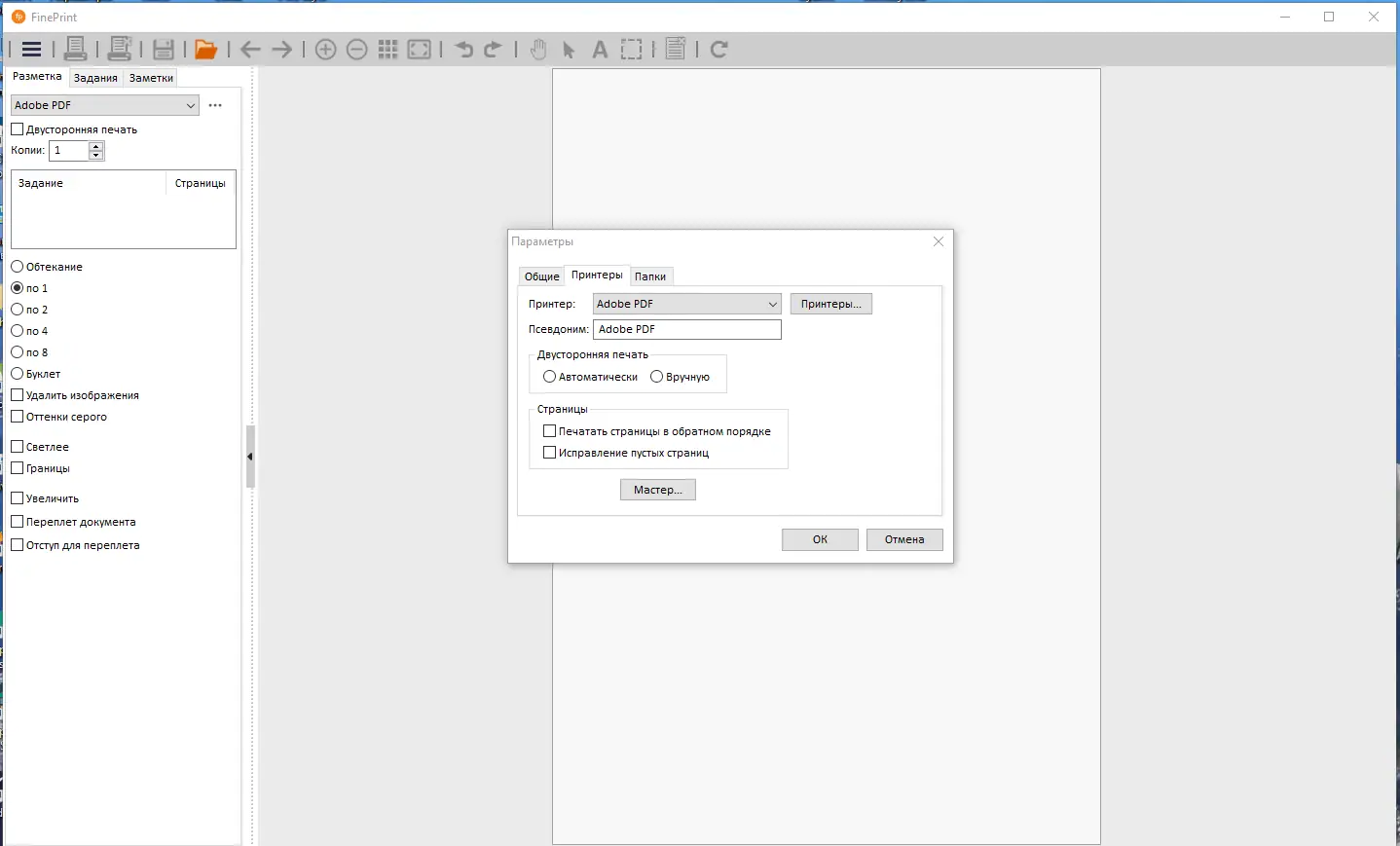
Task: Click the fit-to-screen icon
Action: [420, 50]
